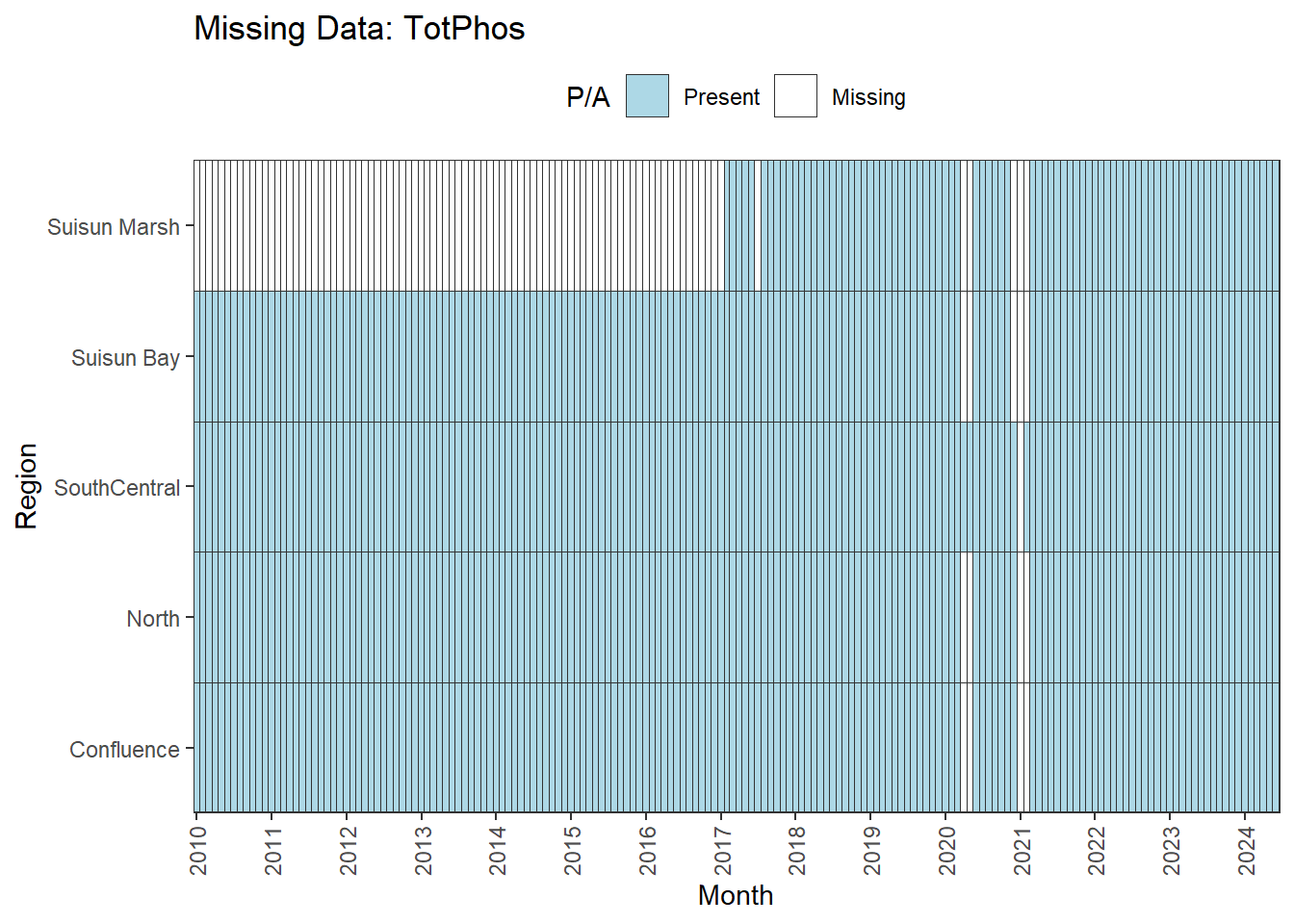Click the Region y-axis title
Image resolution: width=1294 pixels, height=924 pixels.
tap(26, 486)
